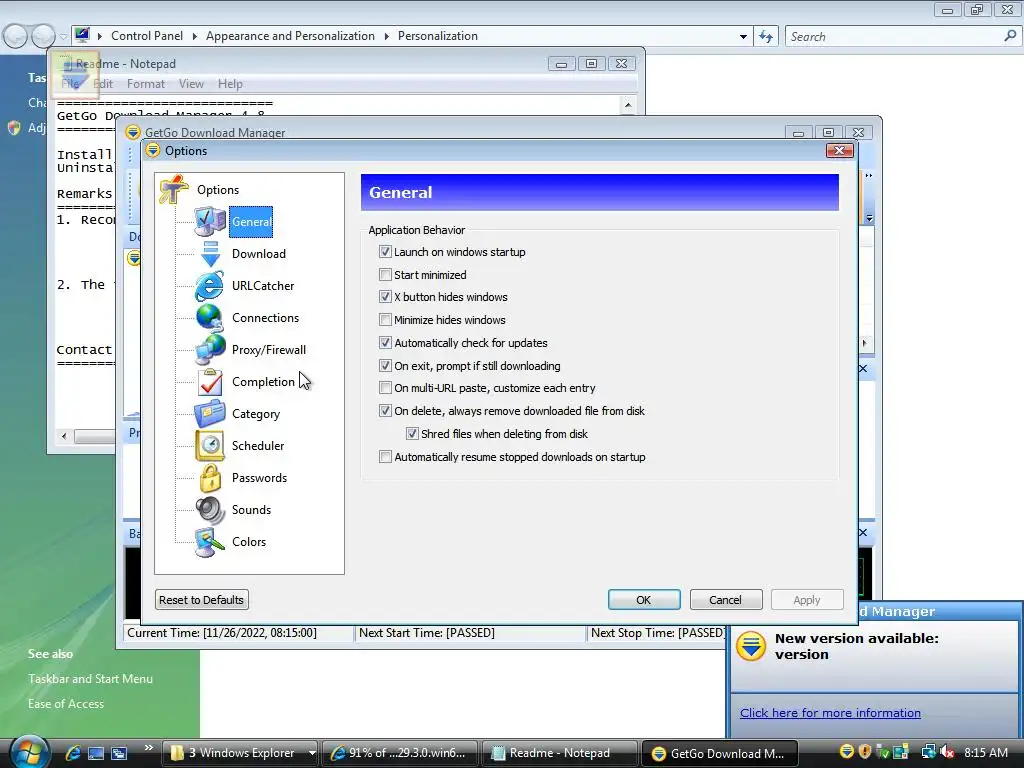This screenshot has height=768, width=1024.
Task: Click GetGo icon in system tray
Action: point(846,752)
